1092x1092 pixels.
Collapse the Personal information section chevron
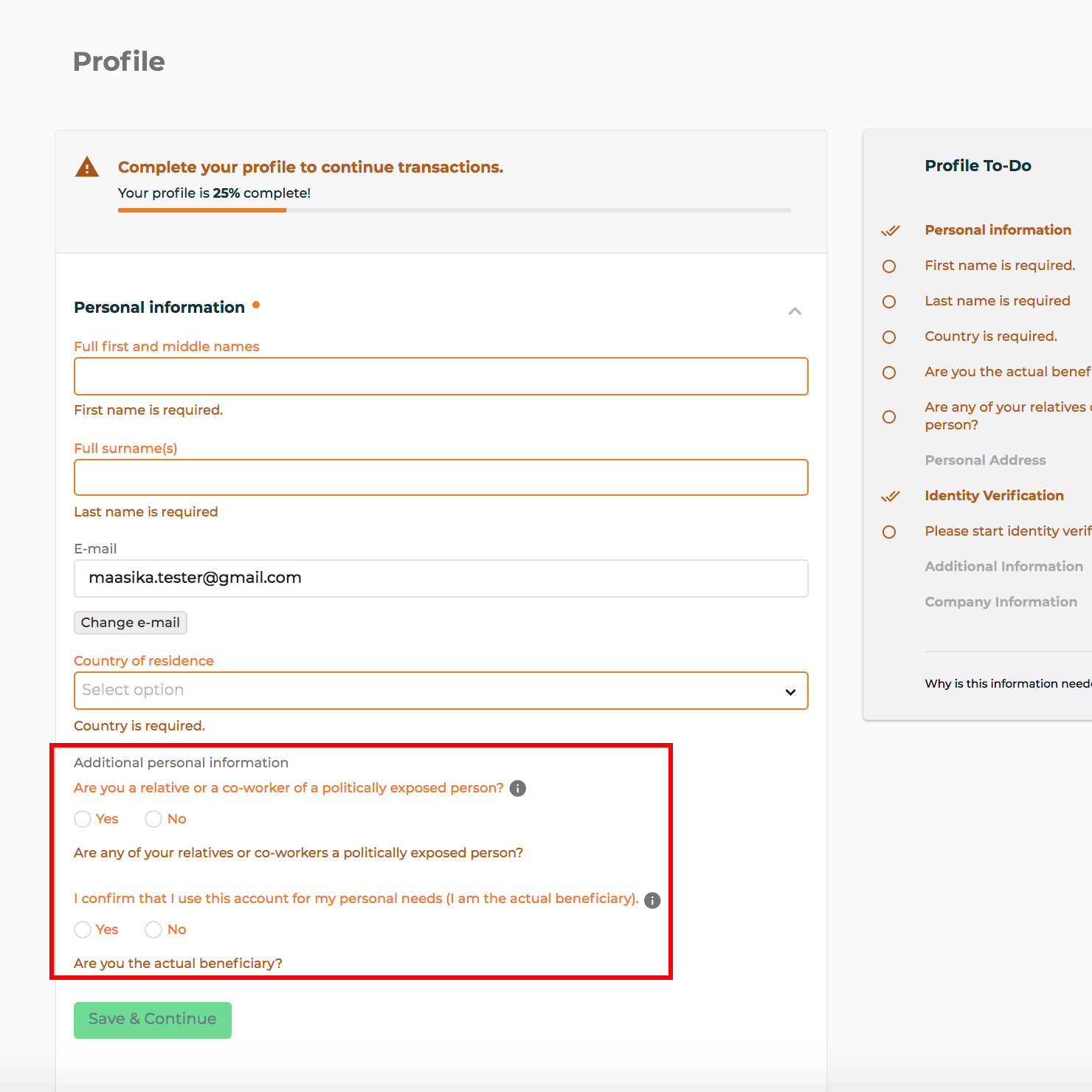pos(795,311)
